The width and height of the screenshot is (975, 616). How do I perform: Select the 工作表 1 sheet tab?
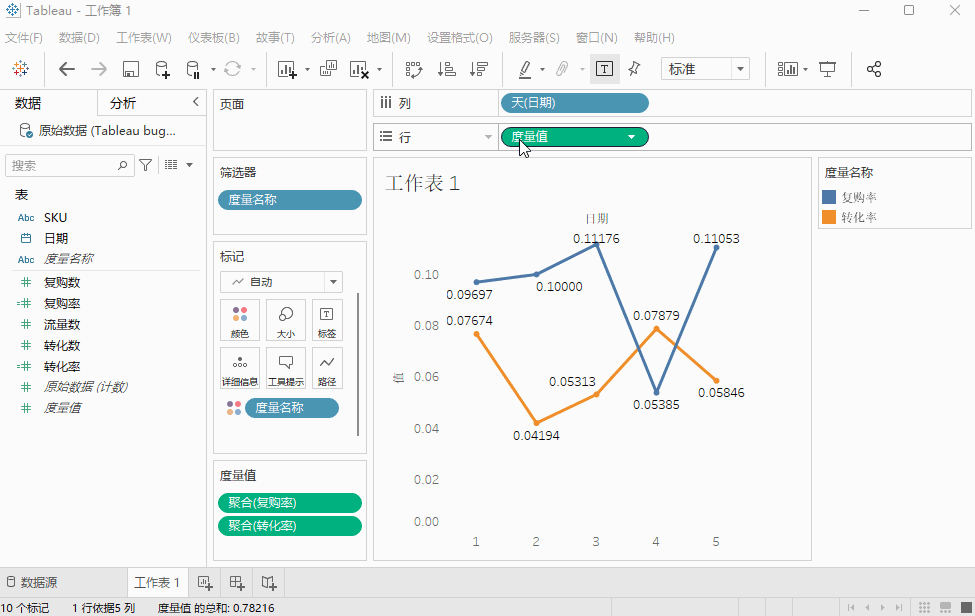(157, 582)
